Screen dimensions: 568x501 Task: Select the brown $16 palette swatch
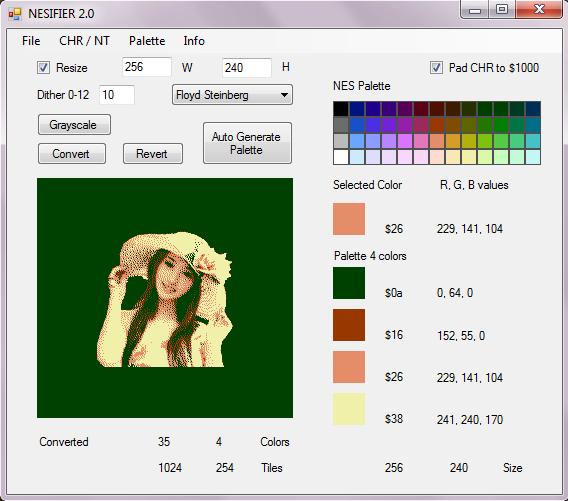(349, 325)
